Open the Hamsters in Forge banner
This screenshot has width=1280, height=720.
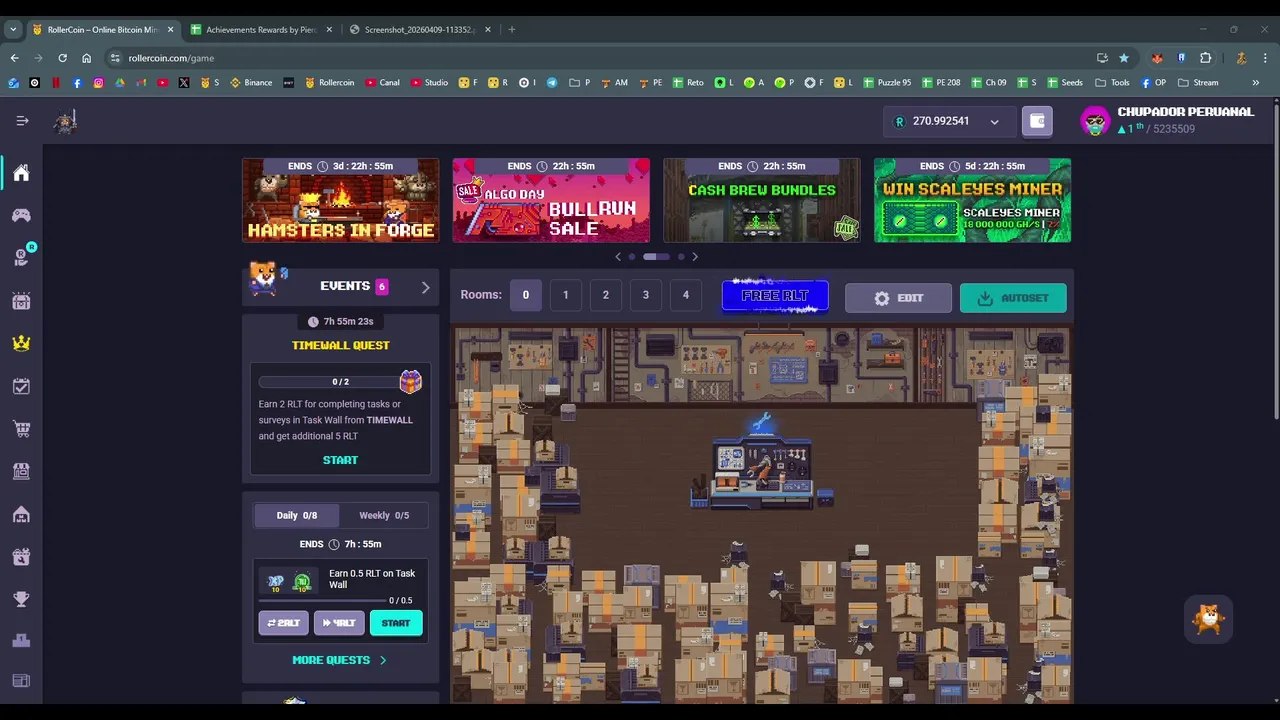pos(340,200)
